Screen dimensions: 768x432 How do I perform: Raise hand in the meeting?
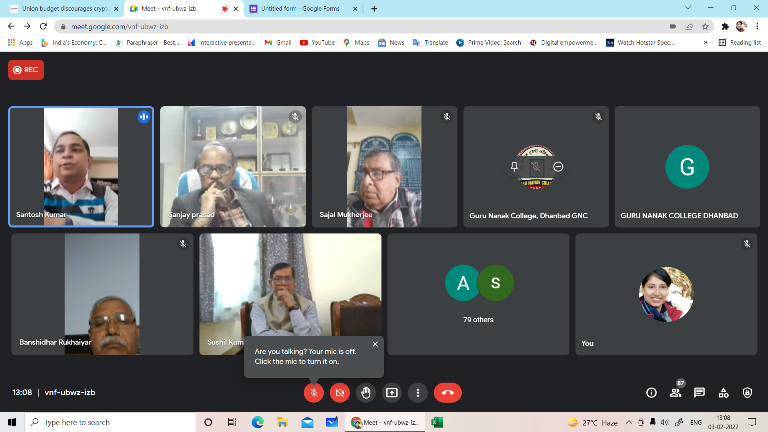[366, 393]
